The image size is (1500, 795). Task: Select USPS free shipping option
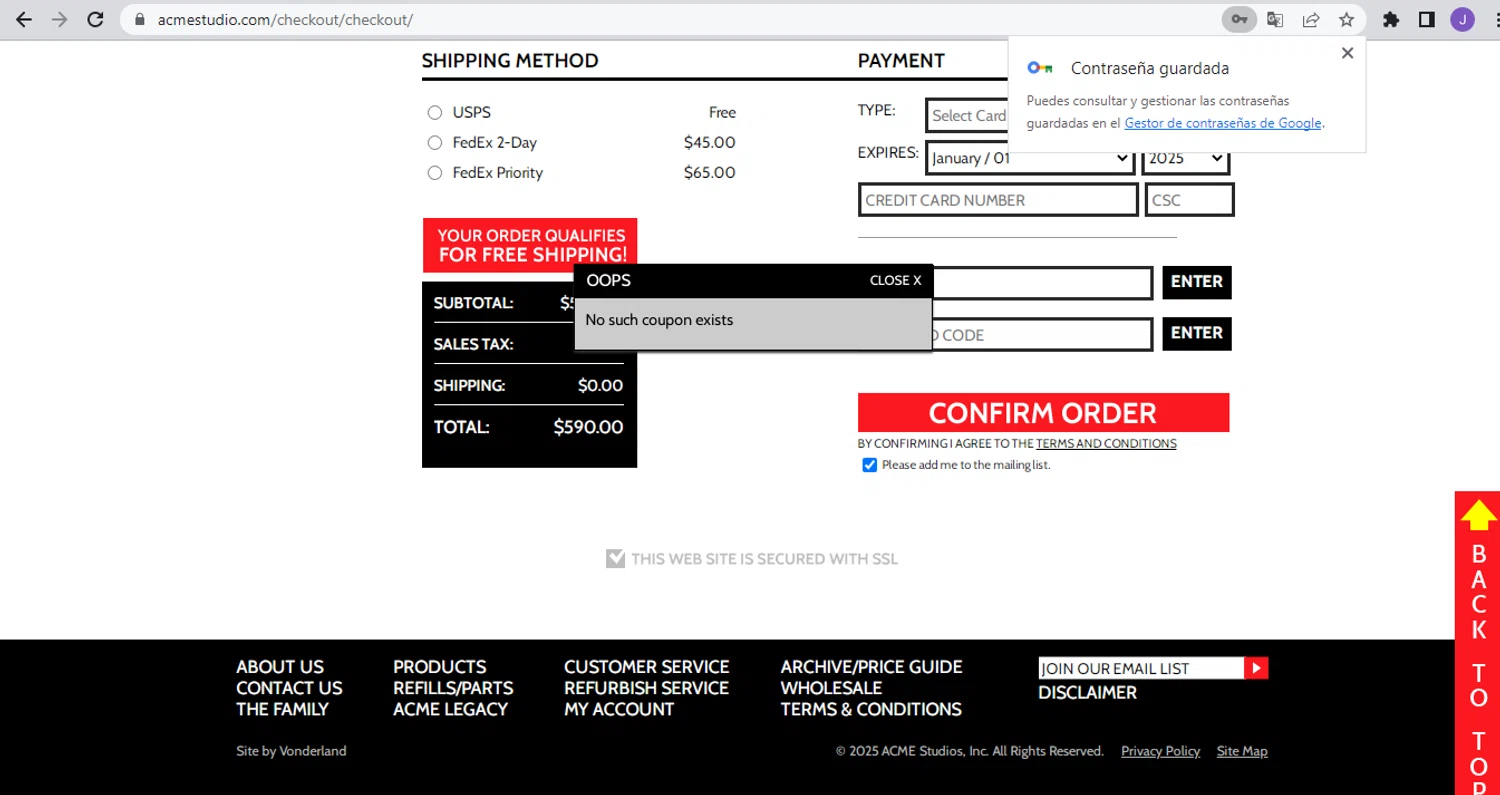[x=435, y=113]
